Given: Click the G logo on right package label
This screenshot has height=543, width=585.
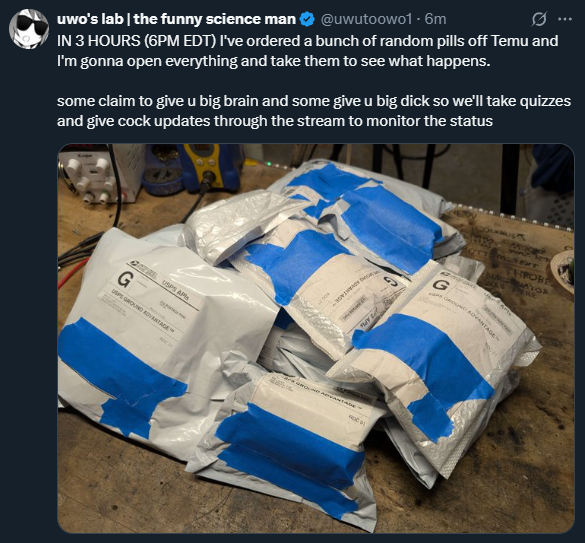Looking at the screenshot, I should click(441, 285).
